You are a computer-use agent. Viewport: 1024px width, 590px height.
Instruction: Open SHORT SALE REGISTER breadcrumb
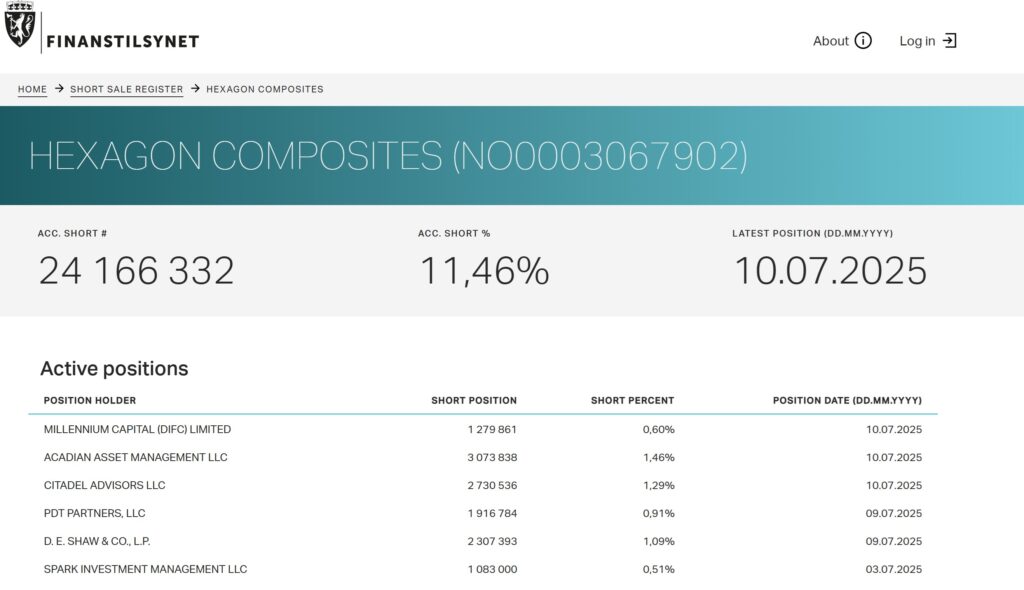127,90
